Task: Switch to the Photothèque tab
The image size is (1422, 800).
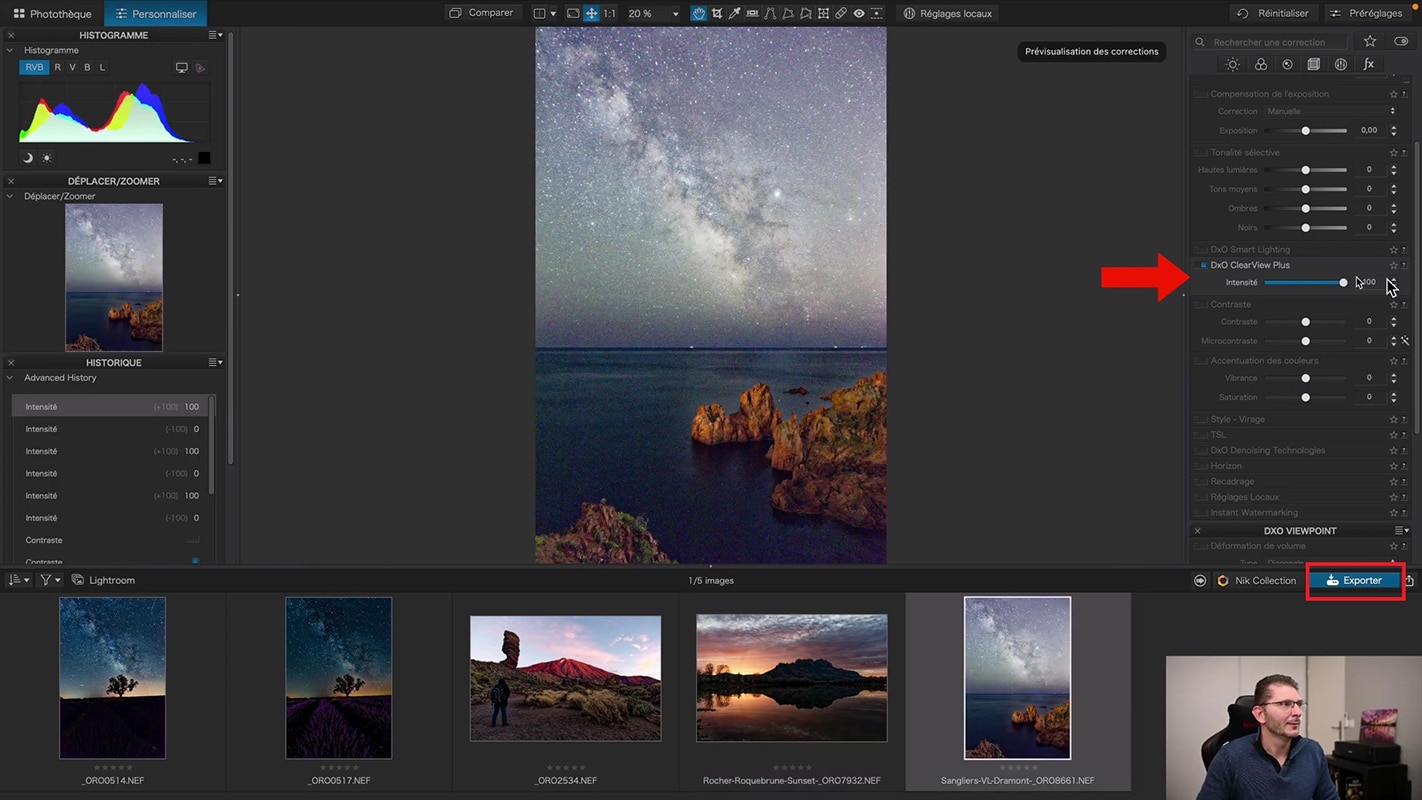Action: click(52, 14)
